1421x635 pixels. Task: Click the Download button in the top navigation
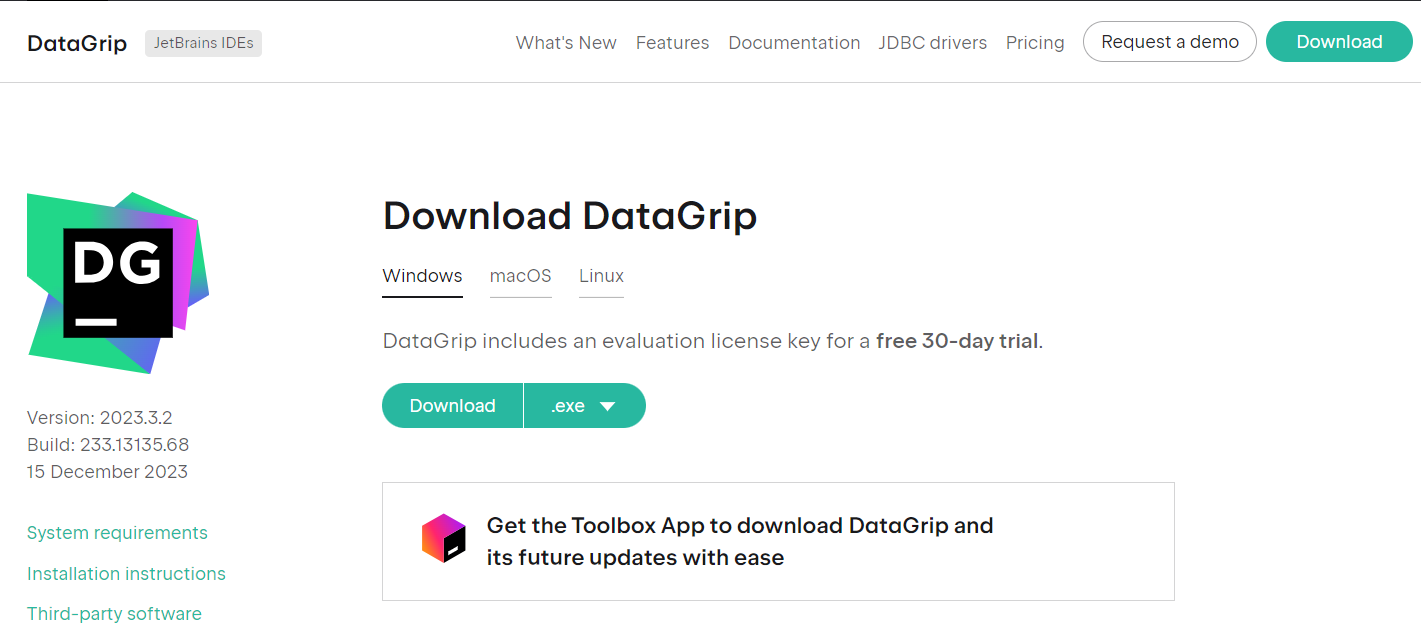click(1339, 42)
